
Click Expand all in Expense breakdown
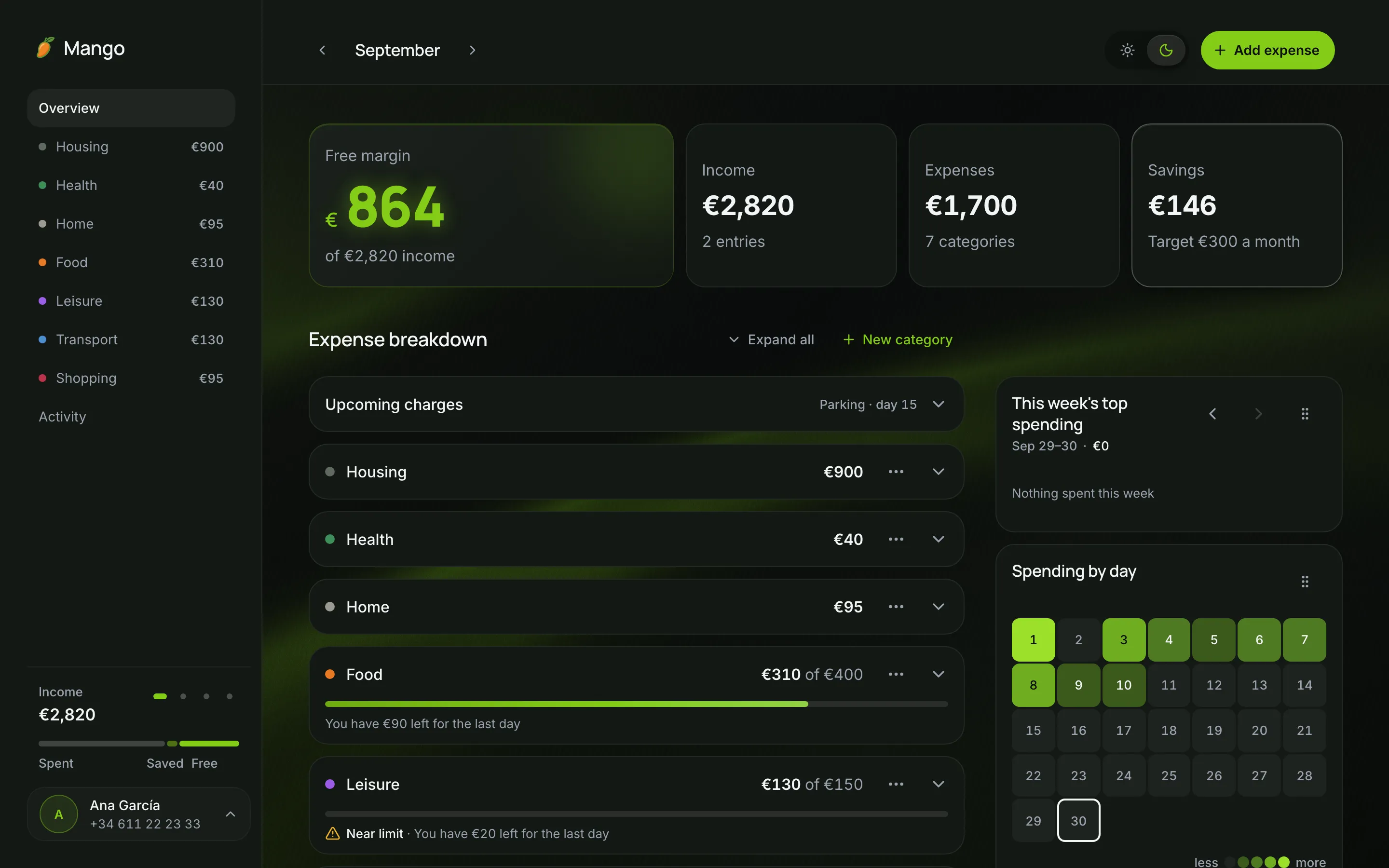771,339
